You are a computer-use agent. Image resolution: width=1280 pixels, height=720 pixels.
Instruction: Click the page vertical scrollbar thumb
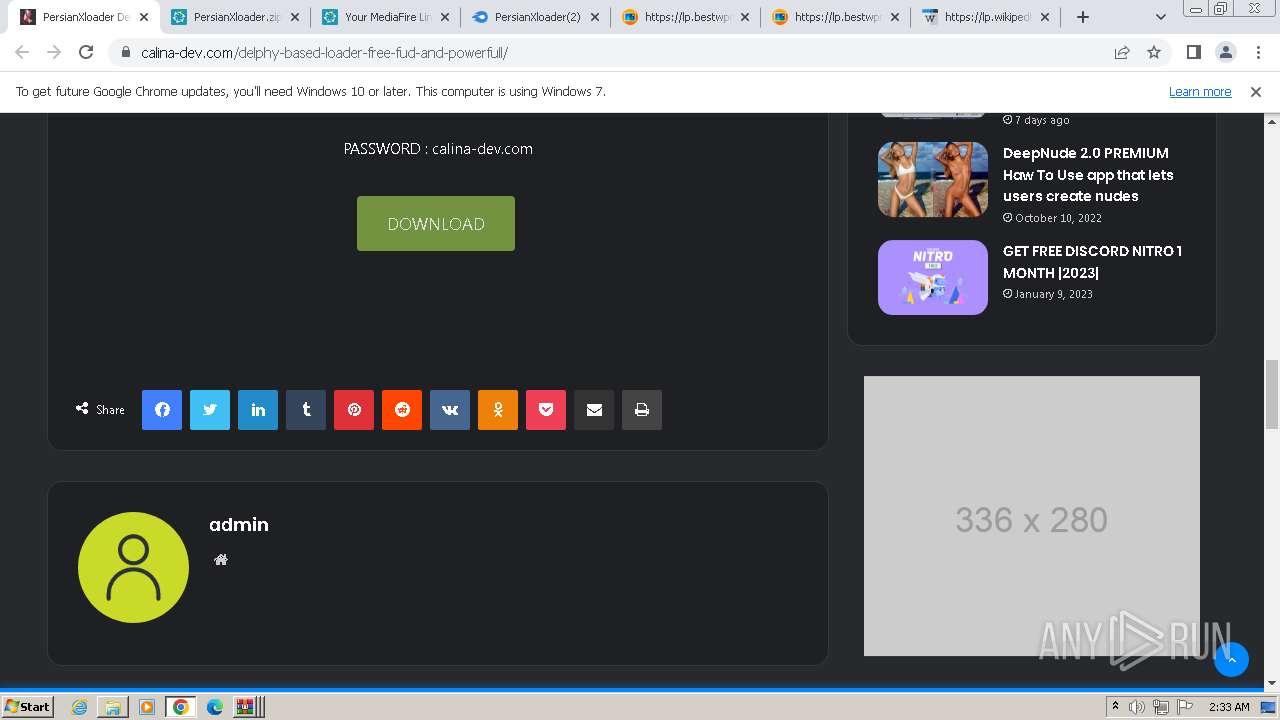pyautogui.click(x=1272, y=395)
